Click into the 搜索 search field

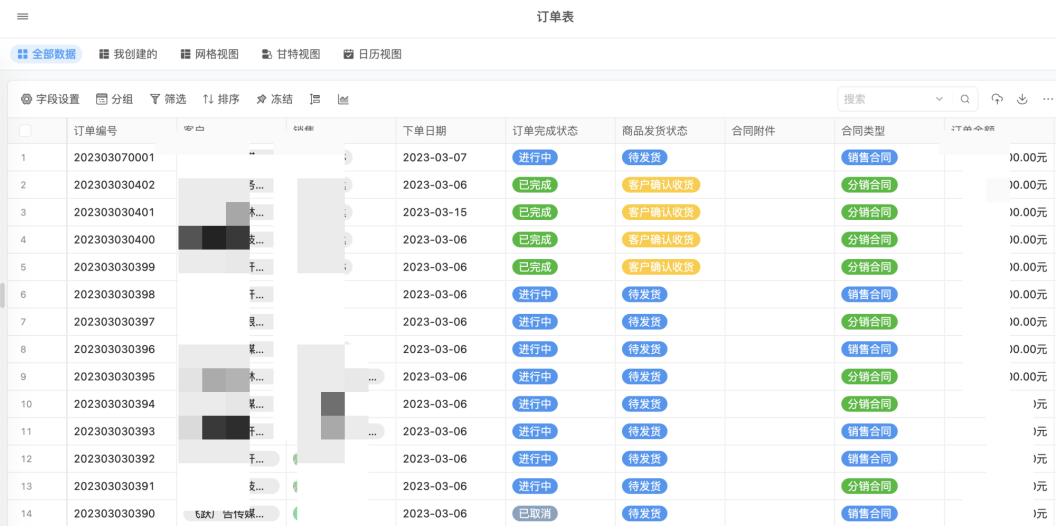(x=885, y=99)
